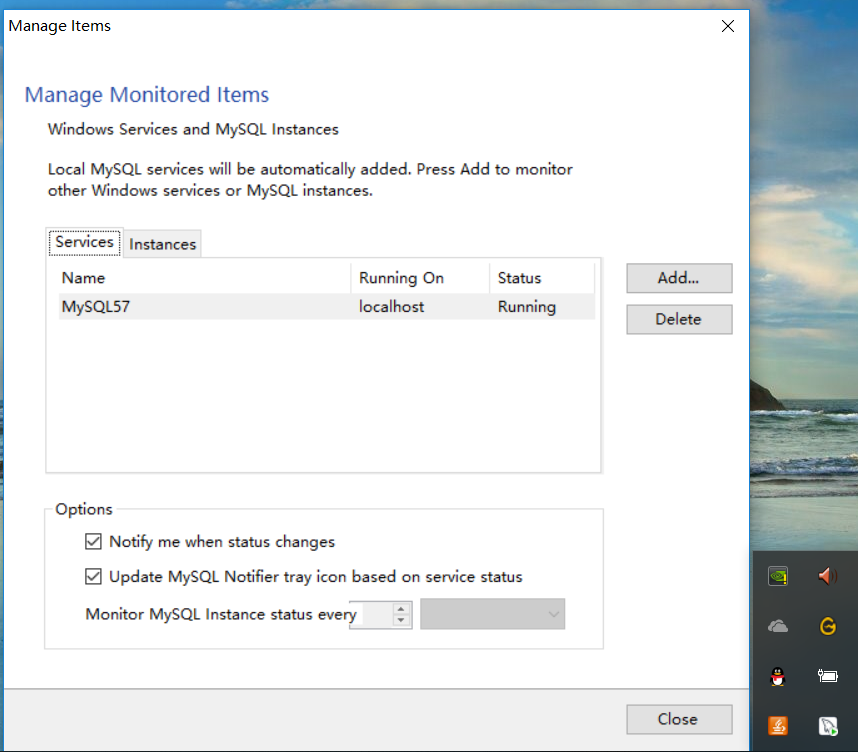
Task: Click the Monitor MySQL Instance status every label
Action: 221,615
